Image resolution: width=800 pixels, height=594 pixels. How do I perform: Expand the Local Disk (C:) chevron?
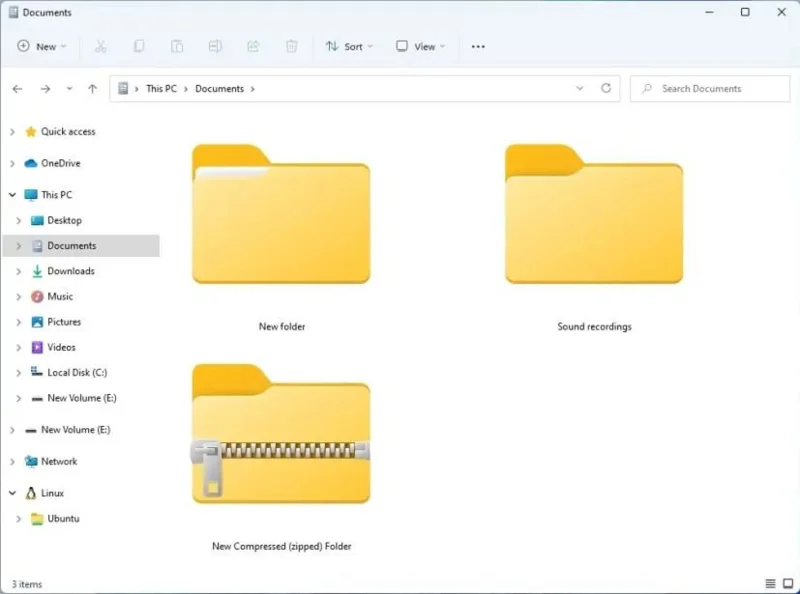pos(18,373)
